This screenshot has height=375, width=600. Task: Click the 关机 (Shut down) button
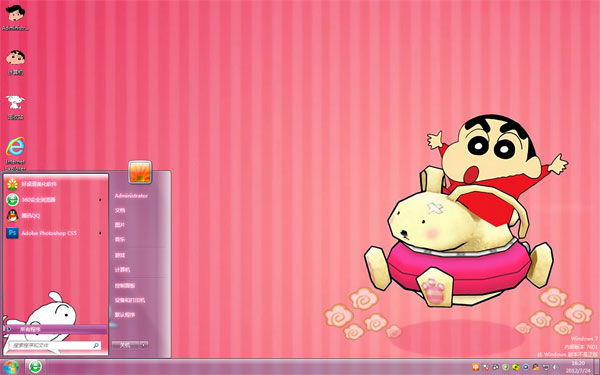pyautogui.click(x=125, y=345)
